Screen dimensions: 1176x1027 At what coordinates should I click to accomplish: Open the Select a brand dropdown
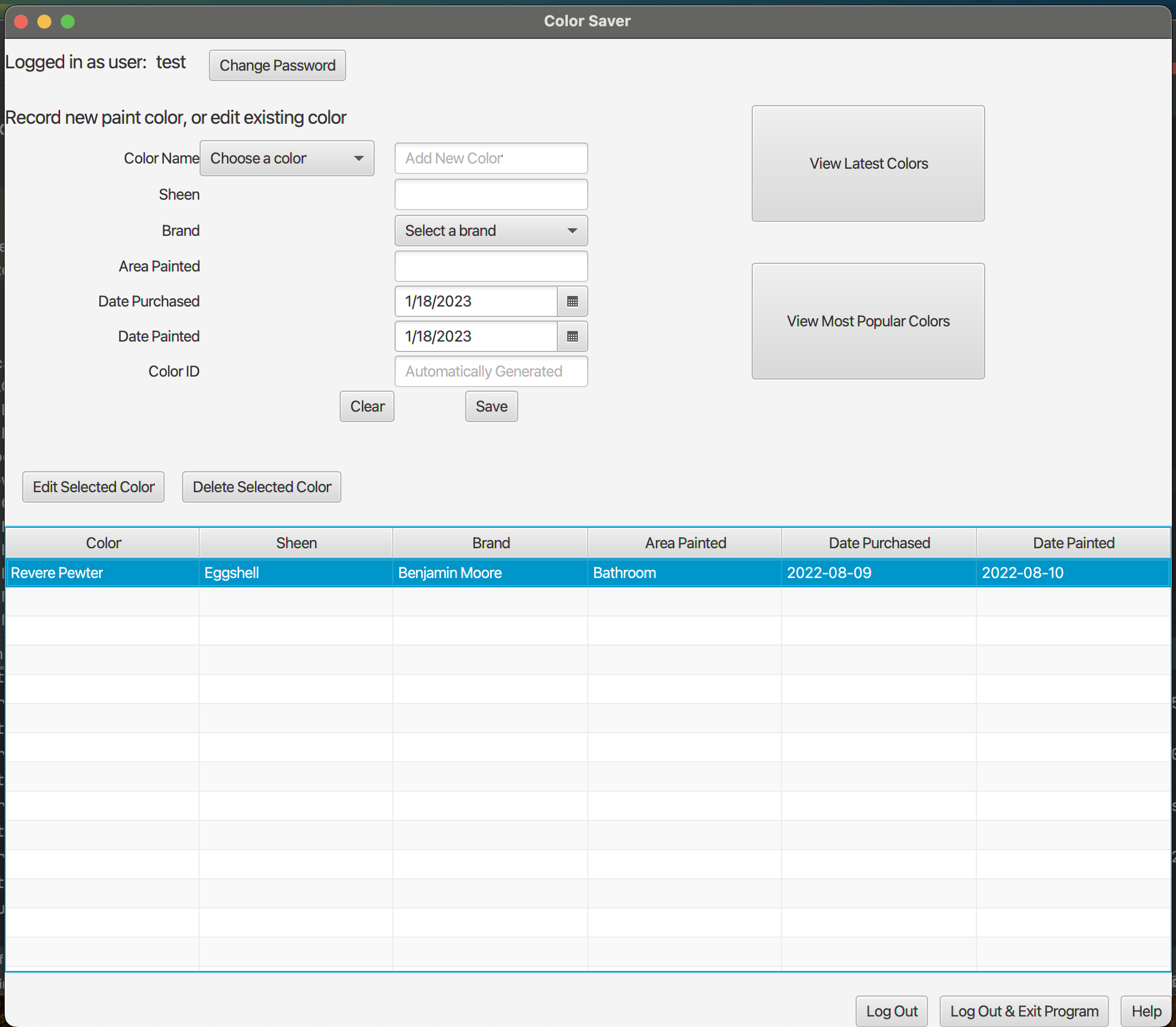coord(491,231)
